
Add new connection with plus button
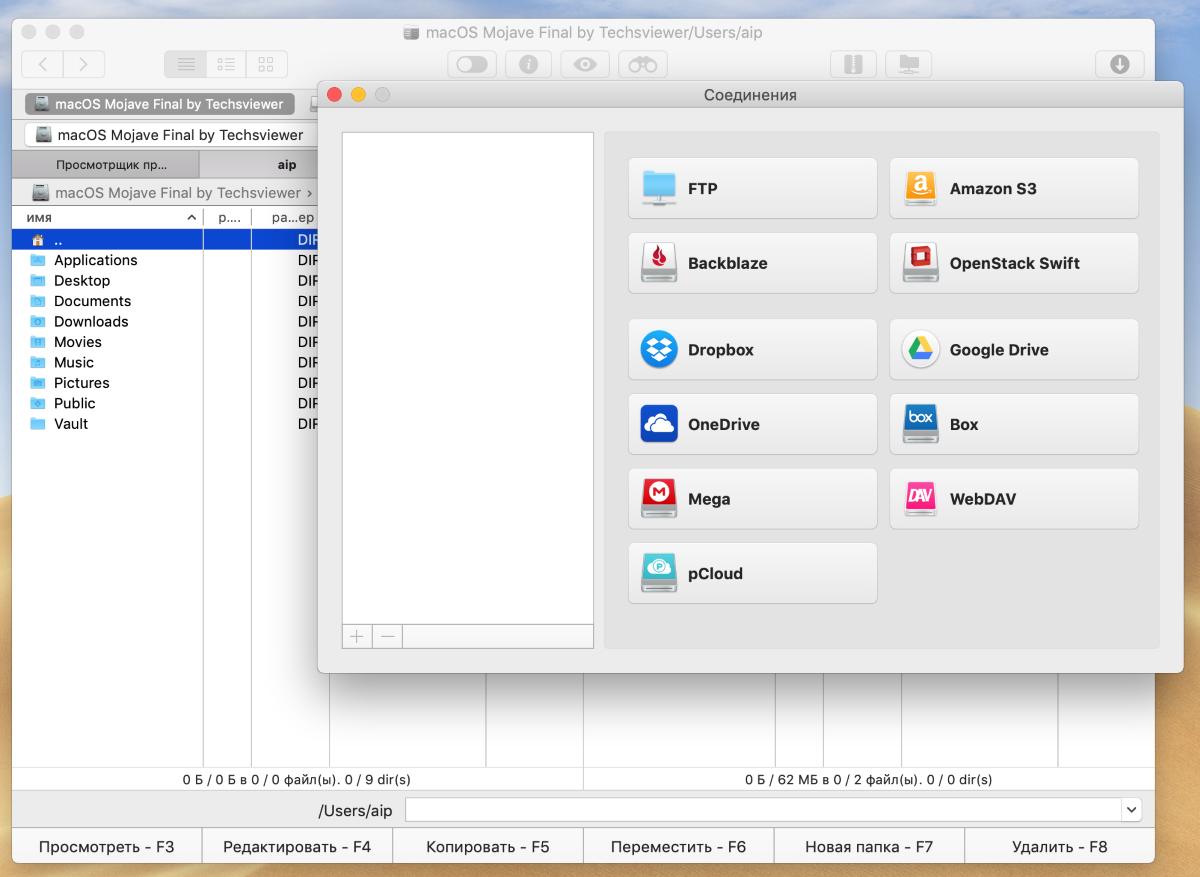(x=357, y=636)
